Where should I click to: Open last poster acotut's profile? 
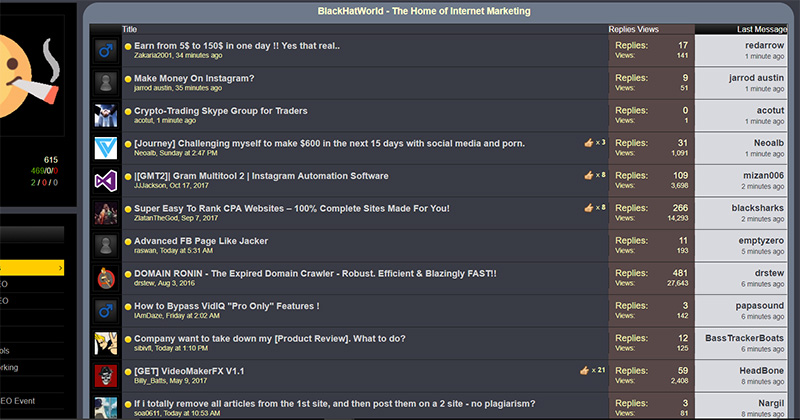click(770, 110)
